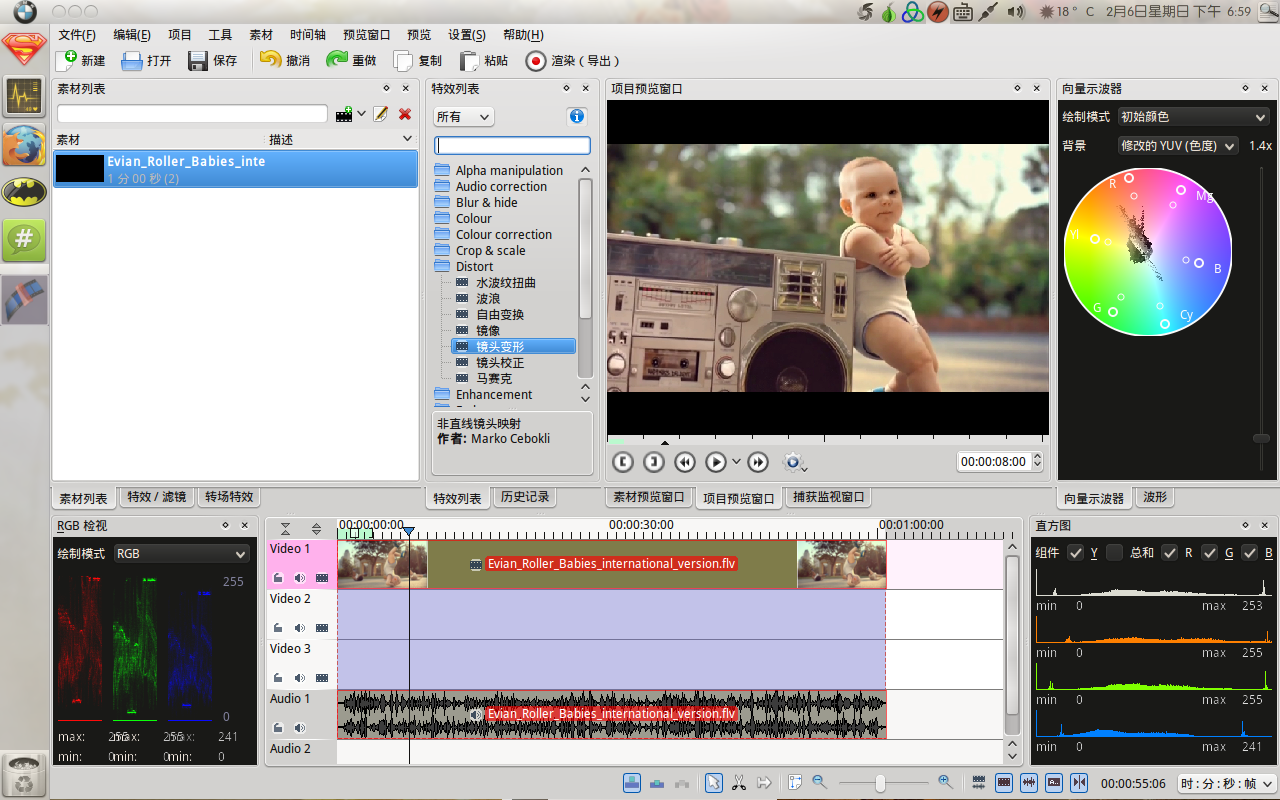The width and height of the screenshot is (1280, 800).
Task: Open the Firefox launcher in the dock
Action: coord(24,145)
